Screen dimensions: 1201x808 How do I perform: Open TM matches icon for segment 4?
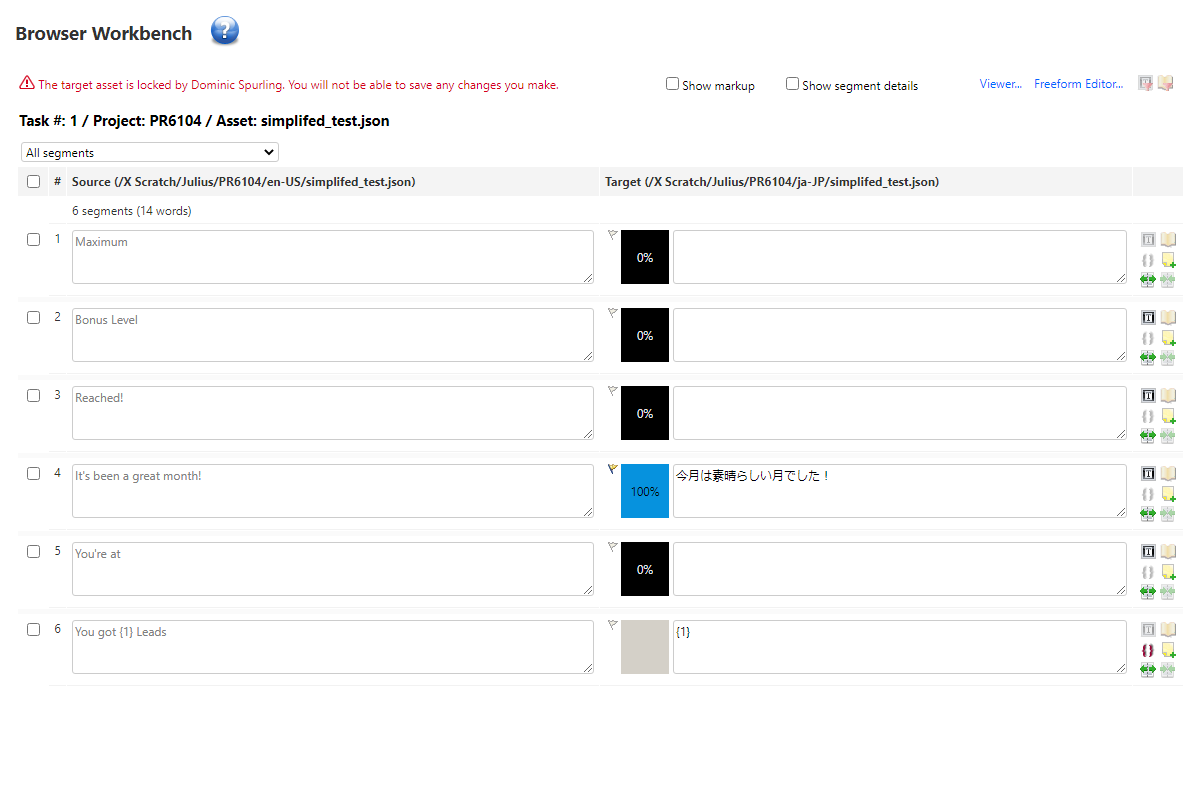[1148, 474]
